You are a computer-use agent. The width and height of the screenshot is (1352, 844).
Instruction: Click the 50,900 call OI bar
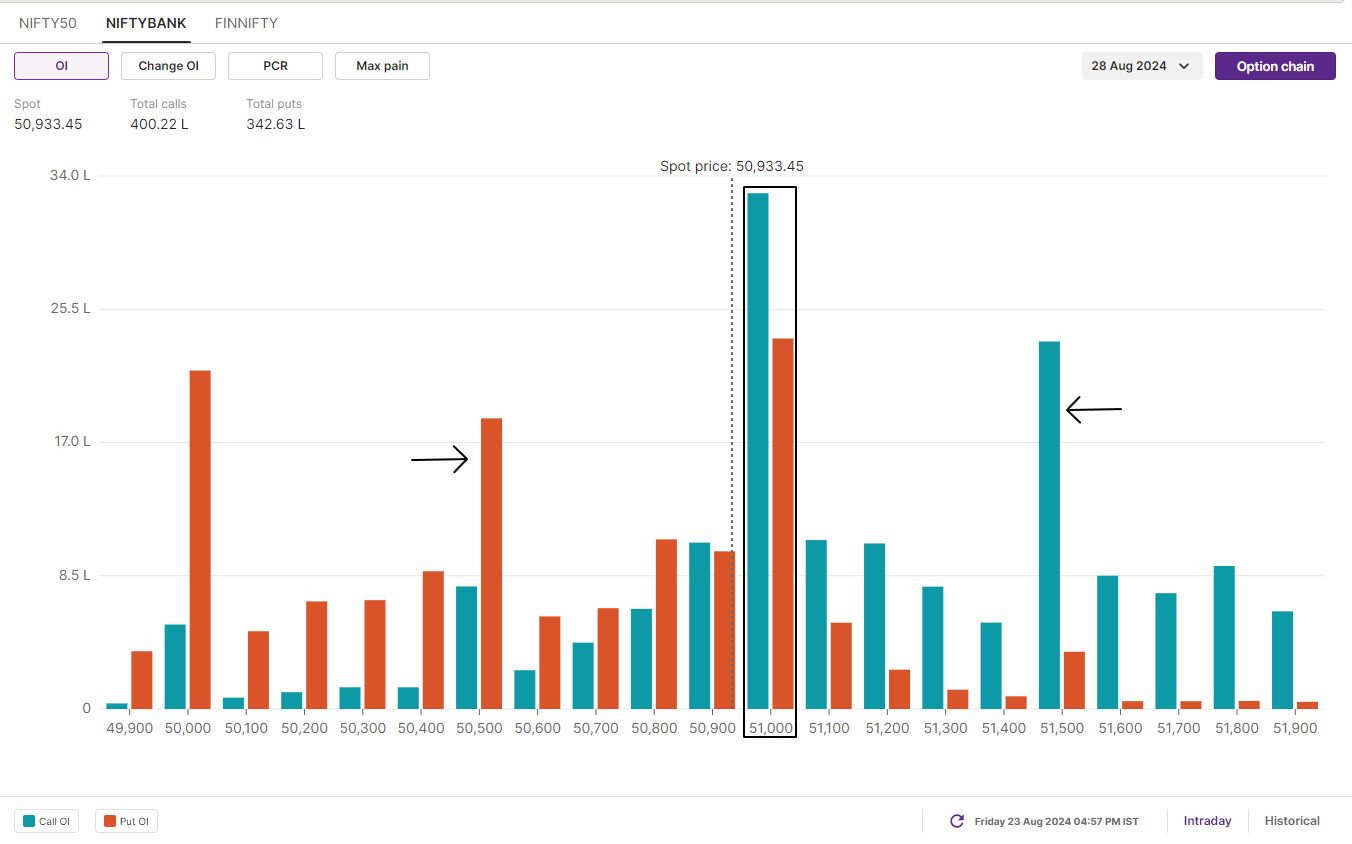tap(699, 626)
